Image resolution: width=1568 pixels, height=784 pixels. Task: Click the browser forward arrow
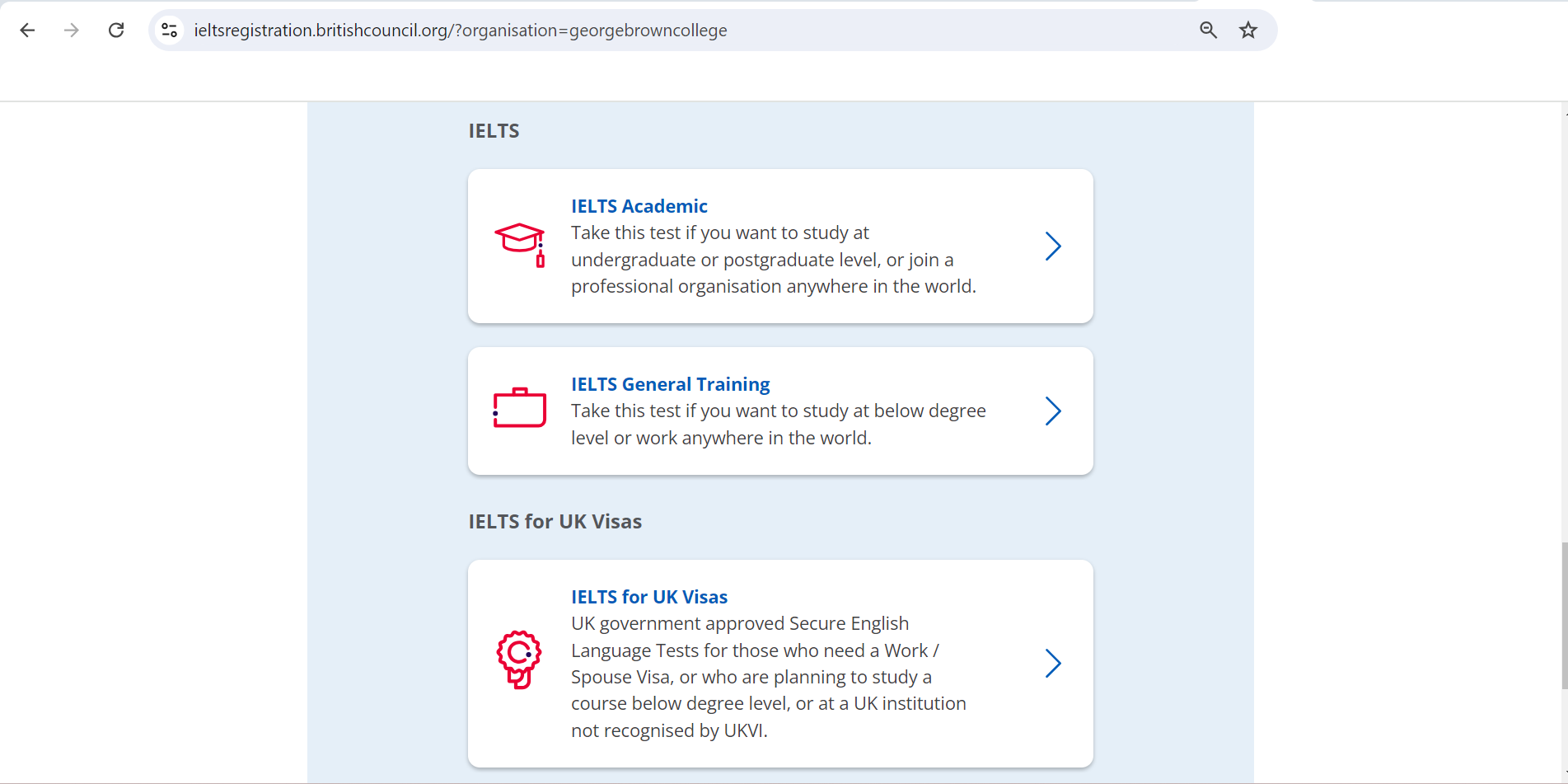(72, 30)
